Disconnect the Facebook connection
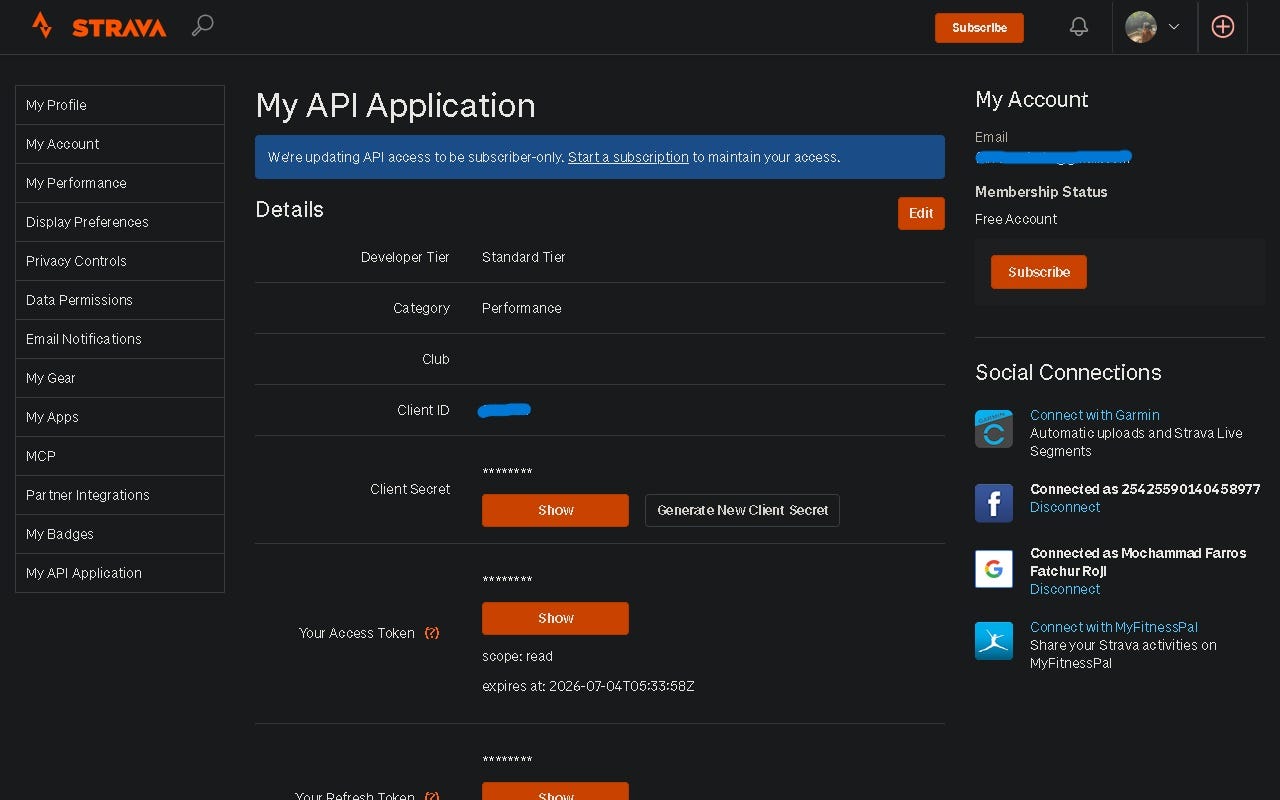This screenshot has width=1280, height=800. click(x=1065, y=507)
